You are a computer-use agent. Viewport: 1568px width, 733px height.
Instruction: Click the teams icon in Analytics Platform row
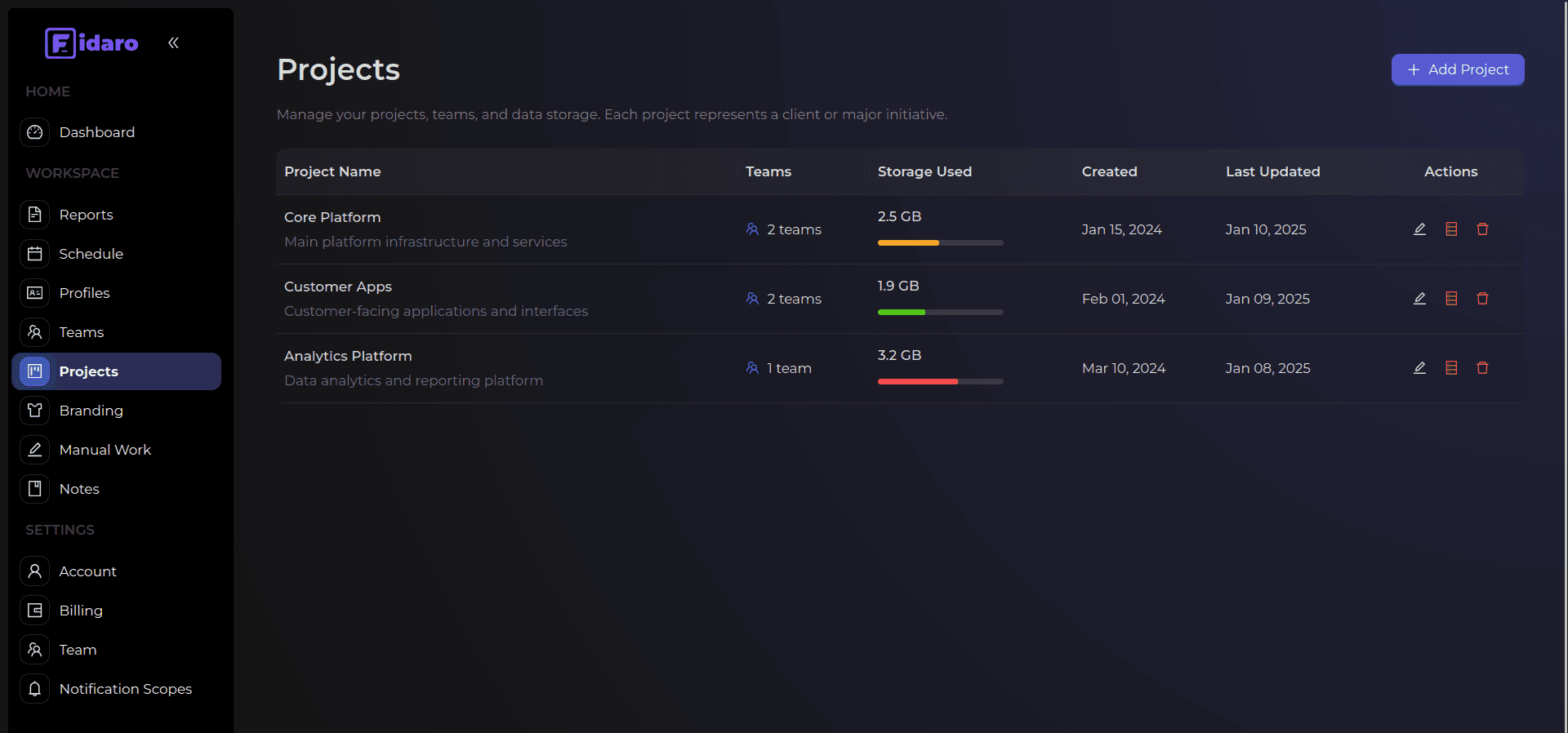[752, 368]
